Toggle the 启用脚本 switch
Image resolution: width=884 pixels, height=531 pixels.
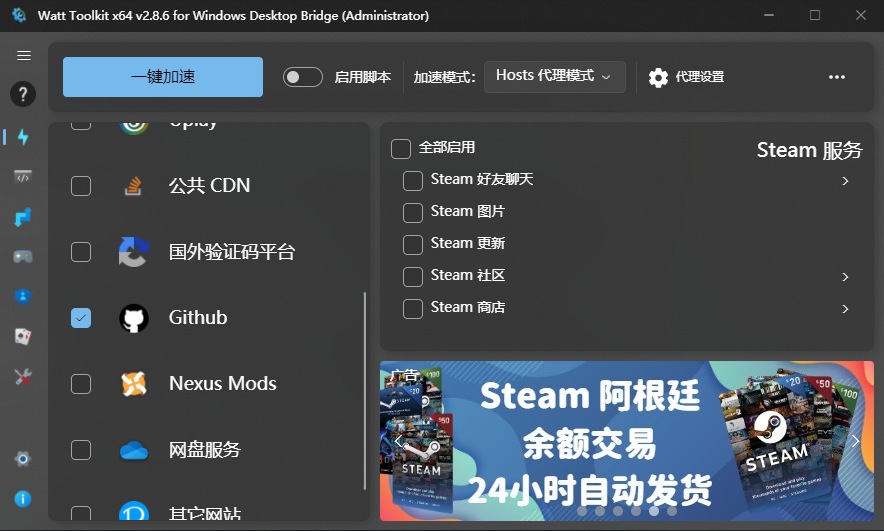pos(303,77)
